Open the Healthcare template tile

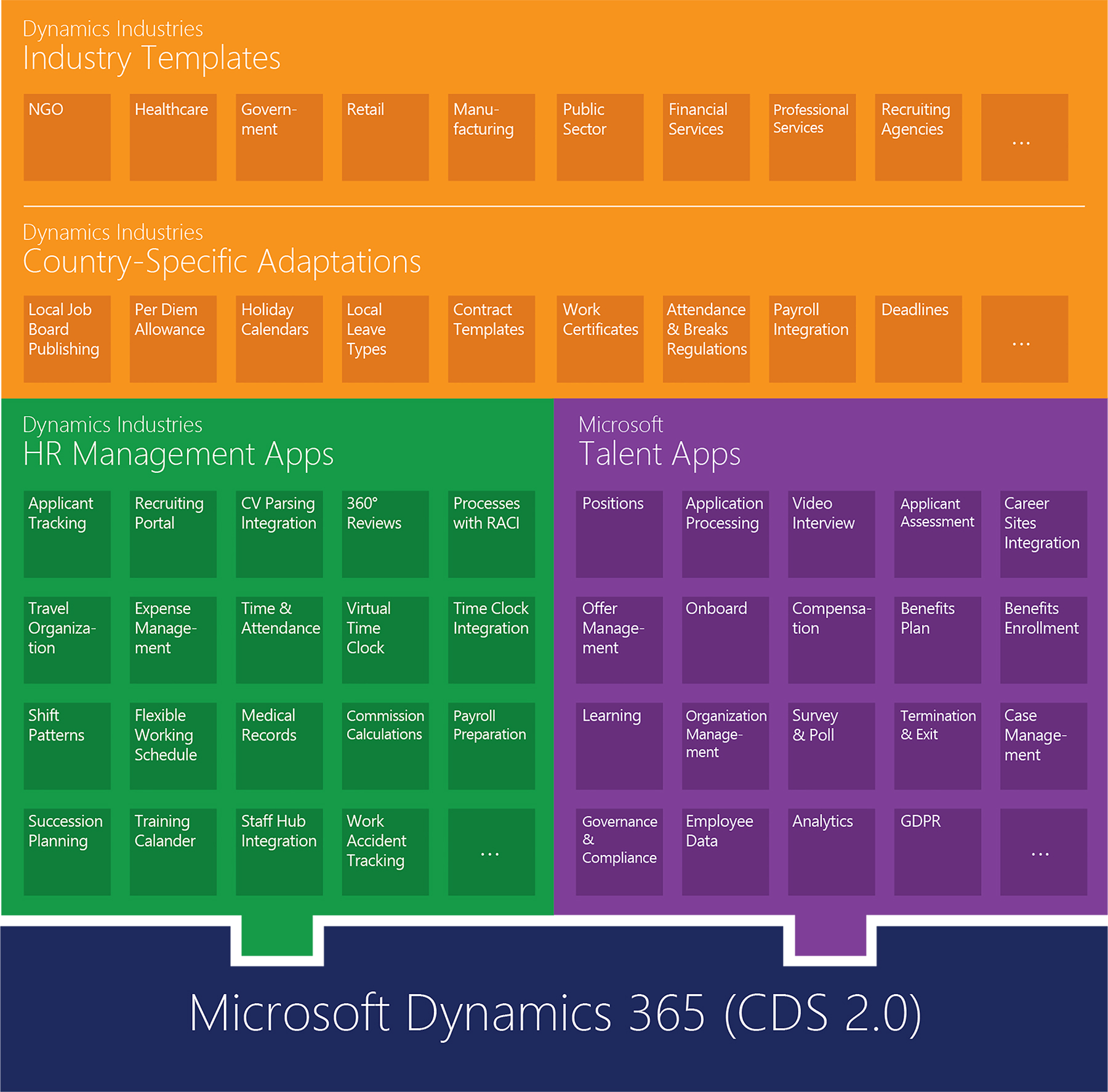[x=173, y=137]
